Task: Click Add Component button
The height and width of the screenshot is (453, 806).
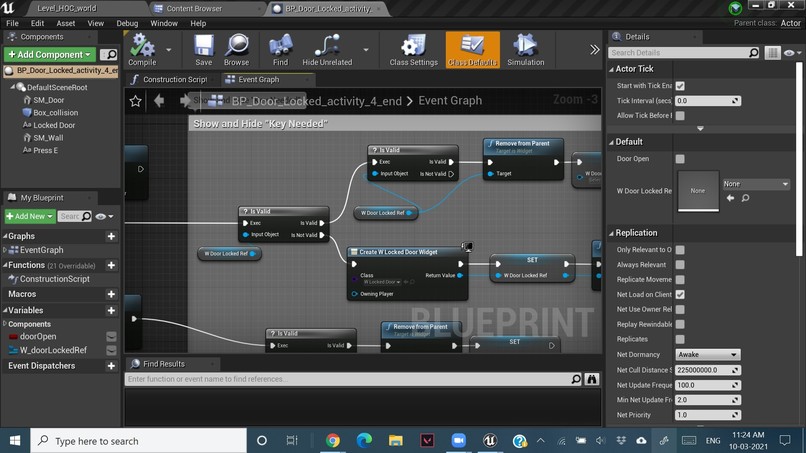Action: (x=49, y=55)
